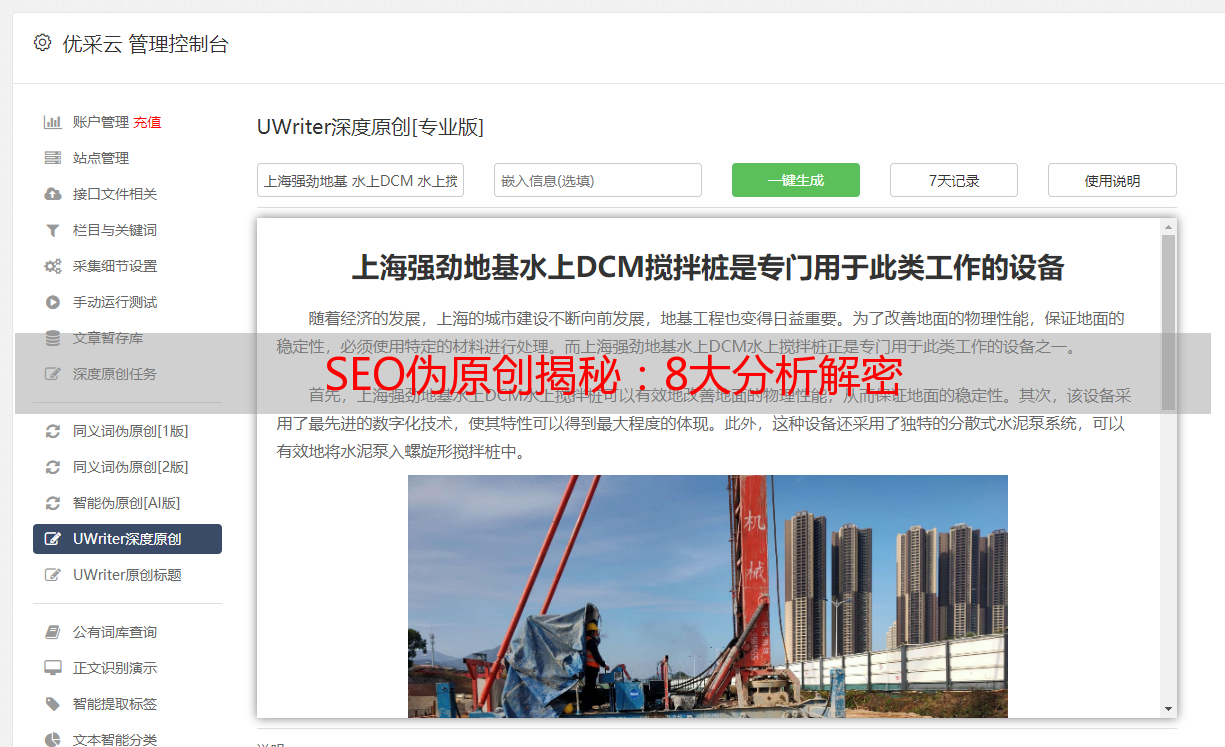Open 智能伪原创[AI版] menu item
This screenshot has height=747, width=1225.
coord(127,503)
